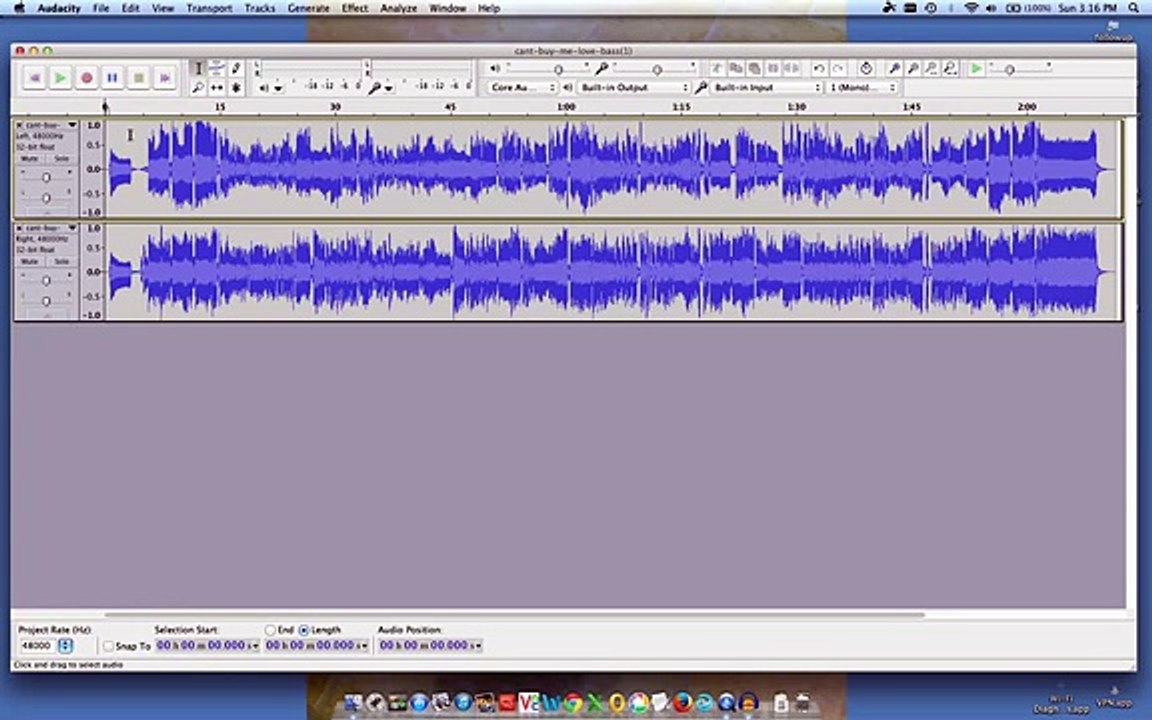
Task: Open the Effect menu
Action: (x=355, y=8)
